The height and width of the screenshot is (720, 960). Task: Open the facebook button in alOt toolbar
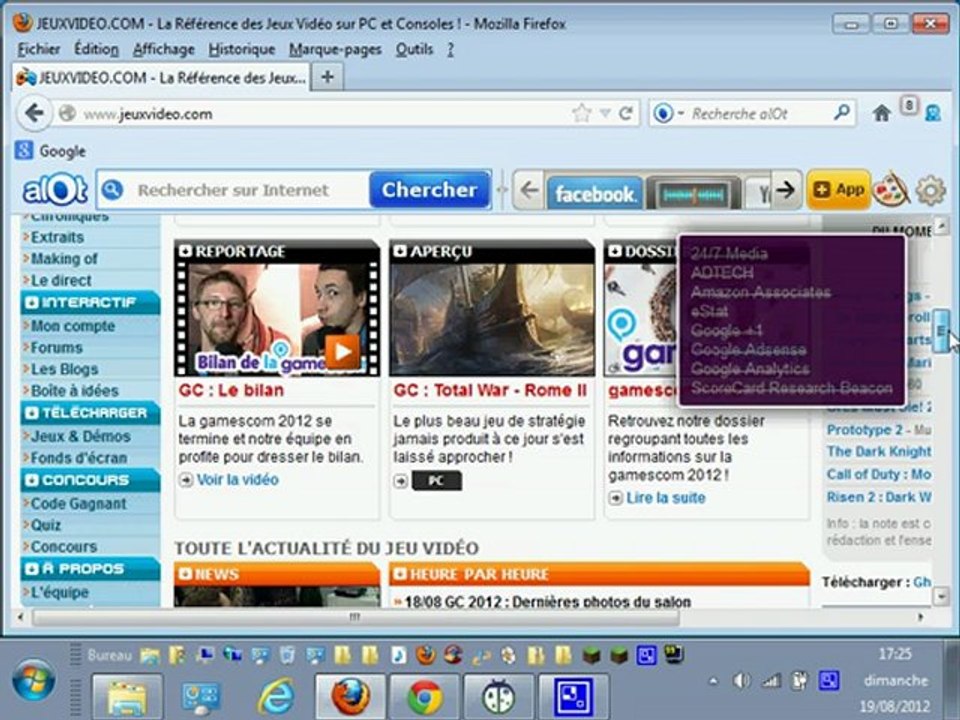point(594,194)
